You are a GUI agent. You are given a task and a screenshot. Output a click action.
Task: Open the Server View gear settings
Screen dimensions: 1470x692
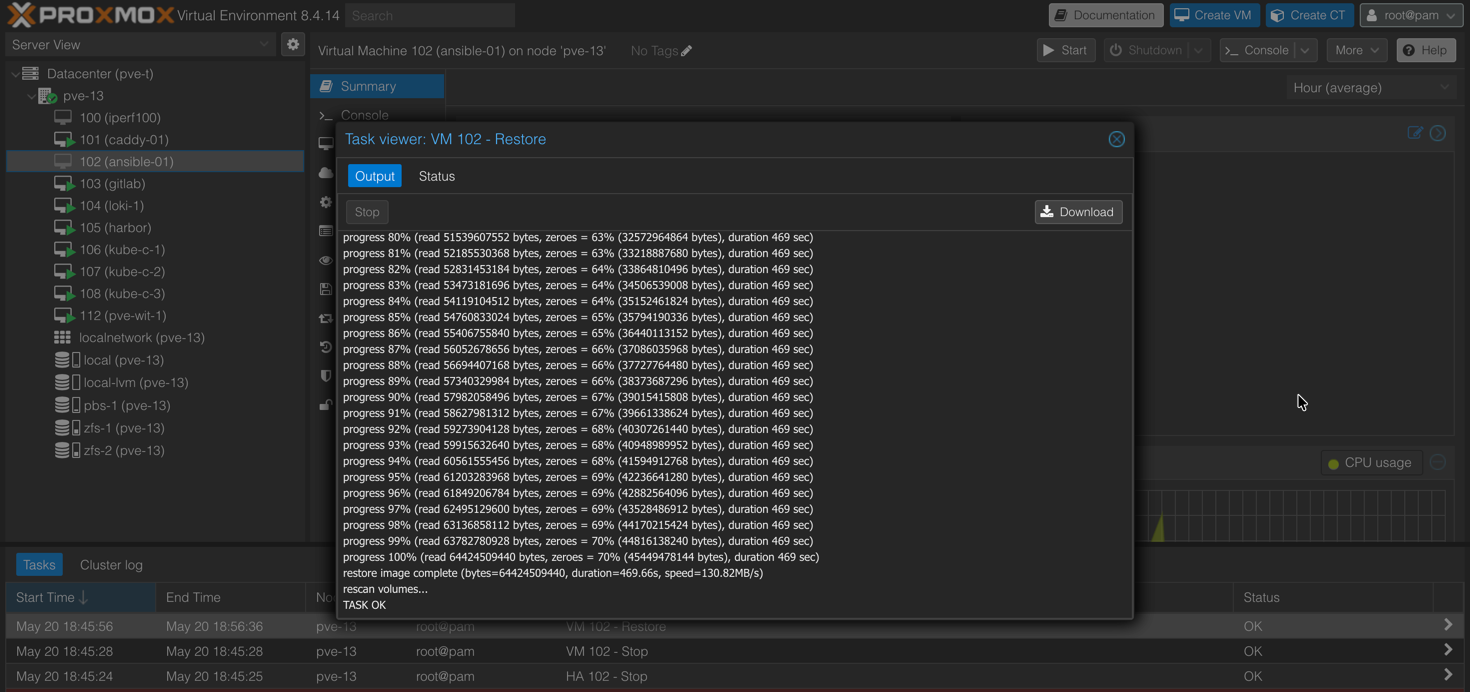[x=293, y=44]
